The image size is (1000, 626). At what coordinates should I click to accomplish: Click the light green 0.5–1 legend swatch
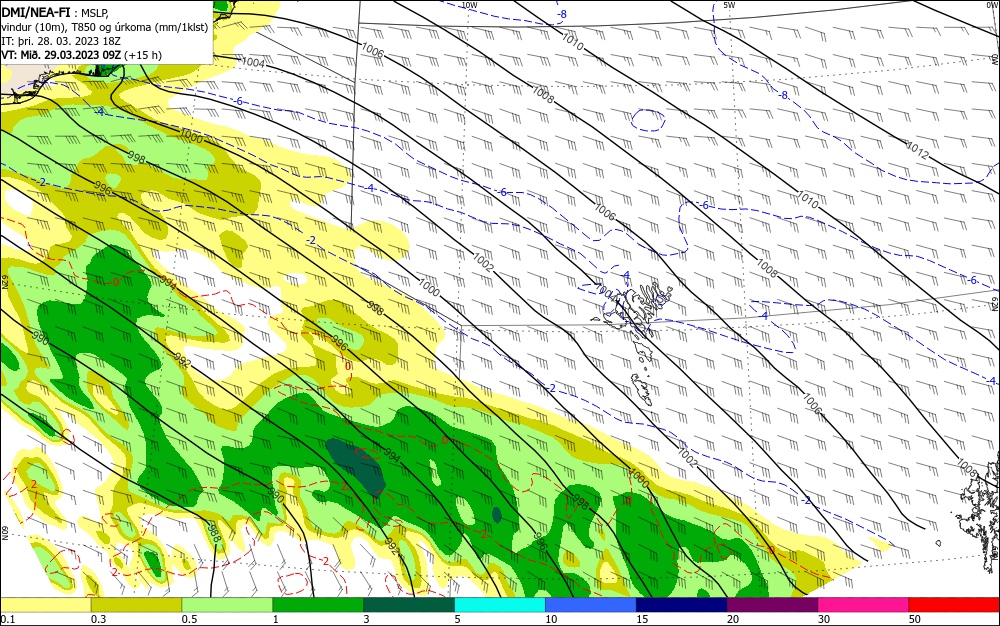[227, 605]
